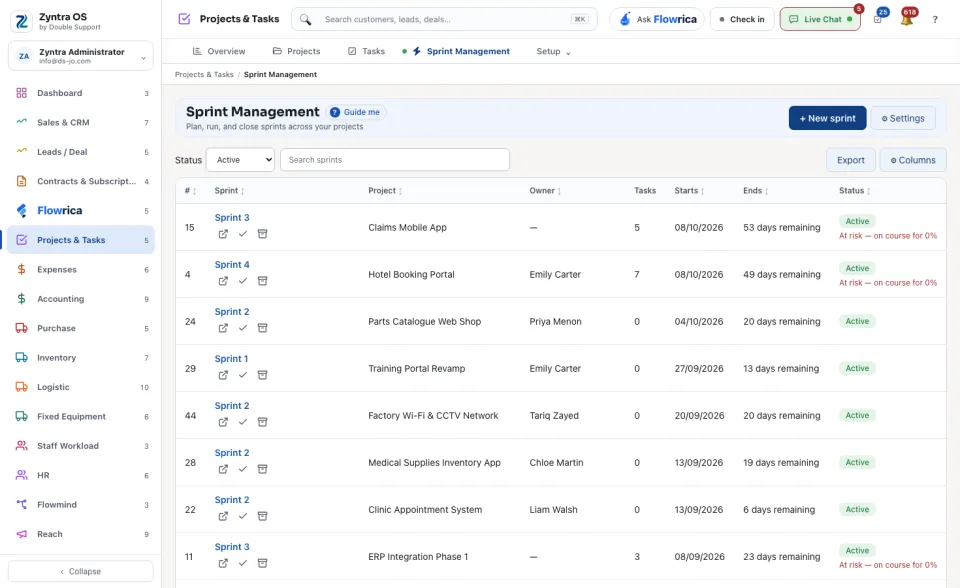Focus the Search sprints field
Image resolution: width=960 pixels, height=588 pixels.
[395, 160]
